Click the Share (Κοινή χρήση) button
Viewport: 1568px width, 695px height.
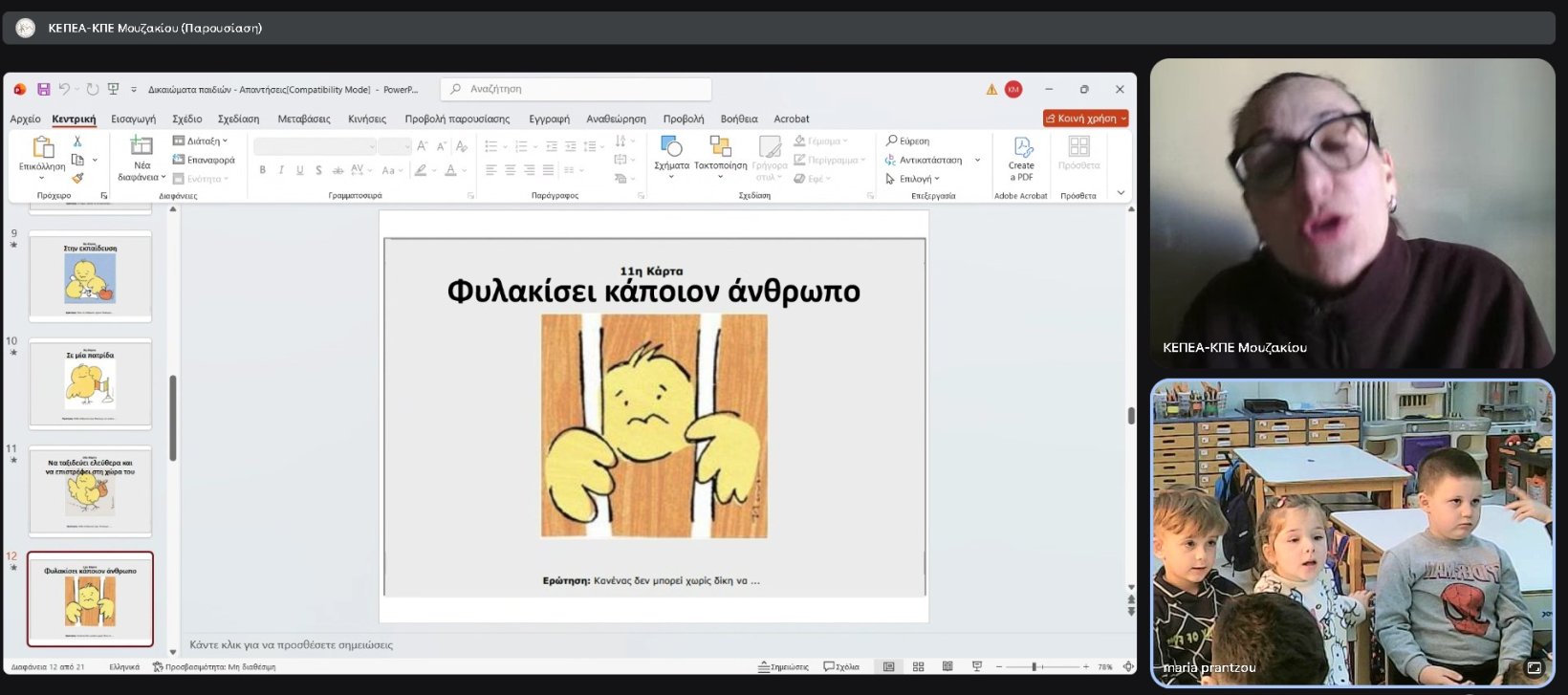click(1085, 119)
